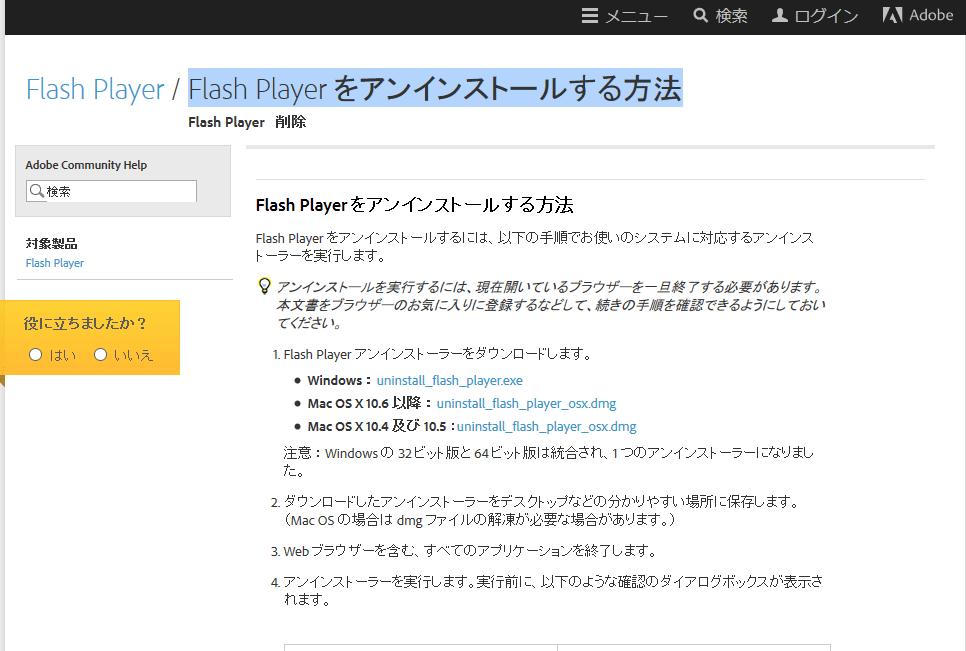Select the いいえ radio button
Viewport: 966px width, 651px height.
point(100,355)
